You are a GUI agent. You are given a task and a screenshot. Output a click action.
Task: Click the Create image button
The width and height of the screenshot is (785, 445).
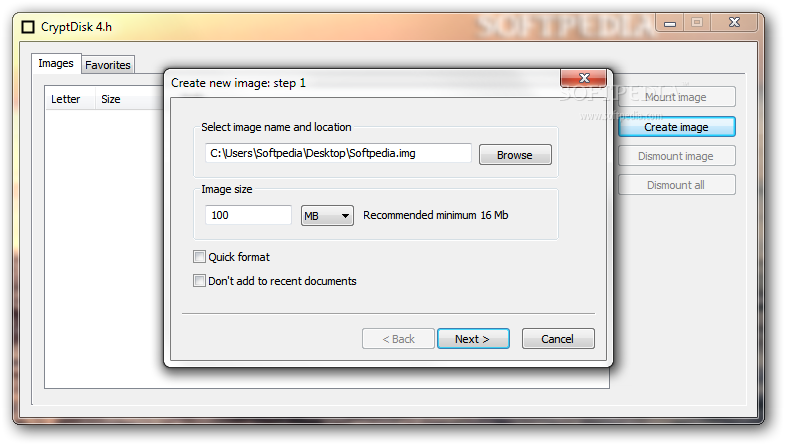[x=677, y=127]
